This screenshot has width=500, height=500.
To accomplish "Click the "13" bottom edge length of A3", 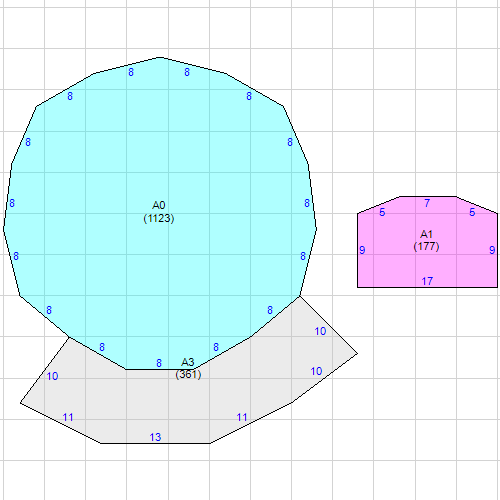I will (x=155, y=437).
